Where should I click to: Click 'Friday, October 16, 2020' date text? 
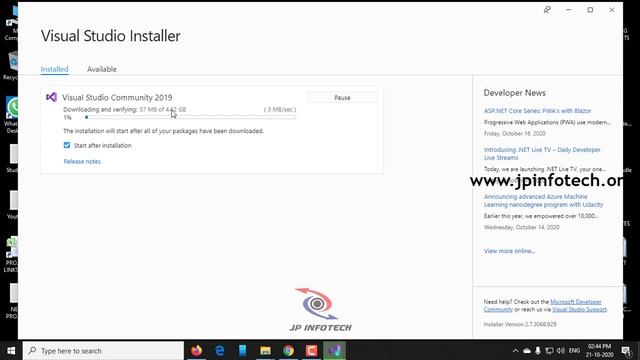click(515, 133)
